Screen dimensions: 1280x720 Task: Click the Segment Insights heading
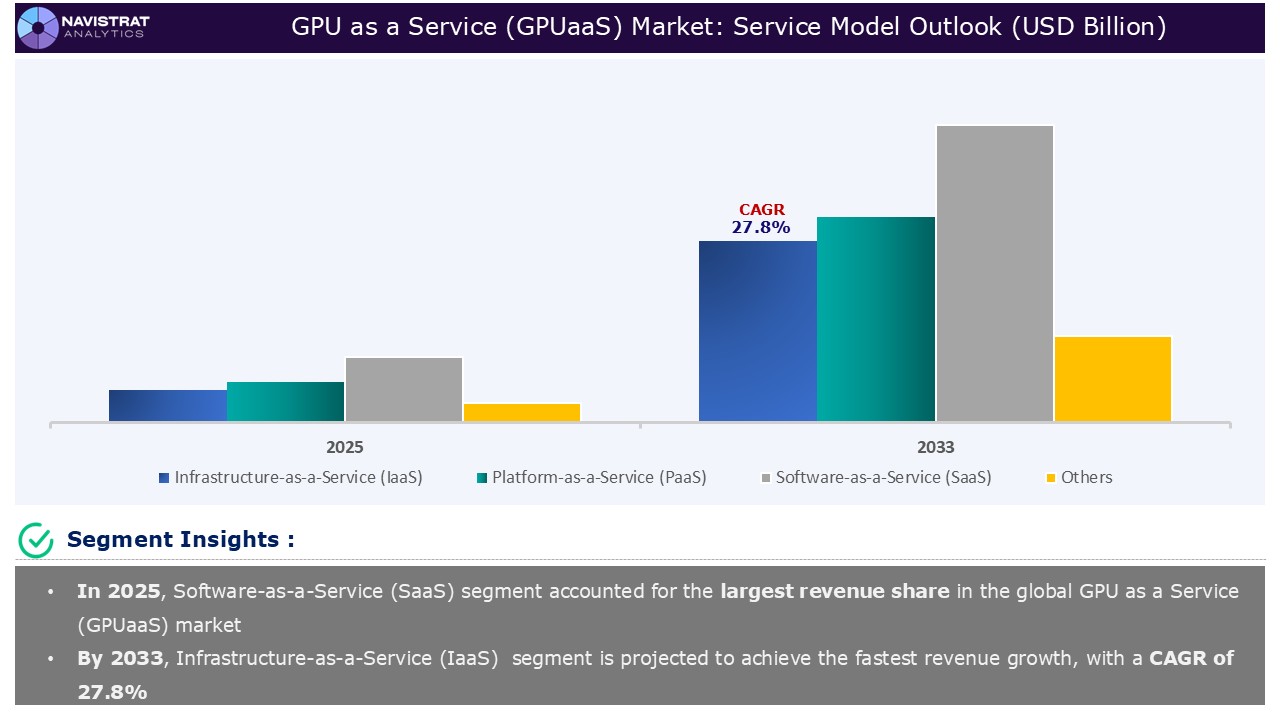coord(181,540)
